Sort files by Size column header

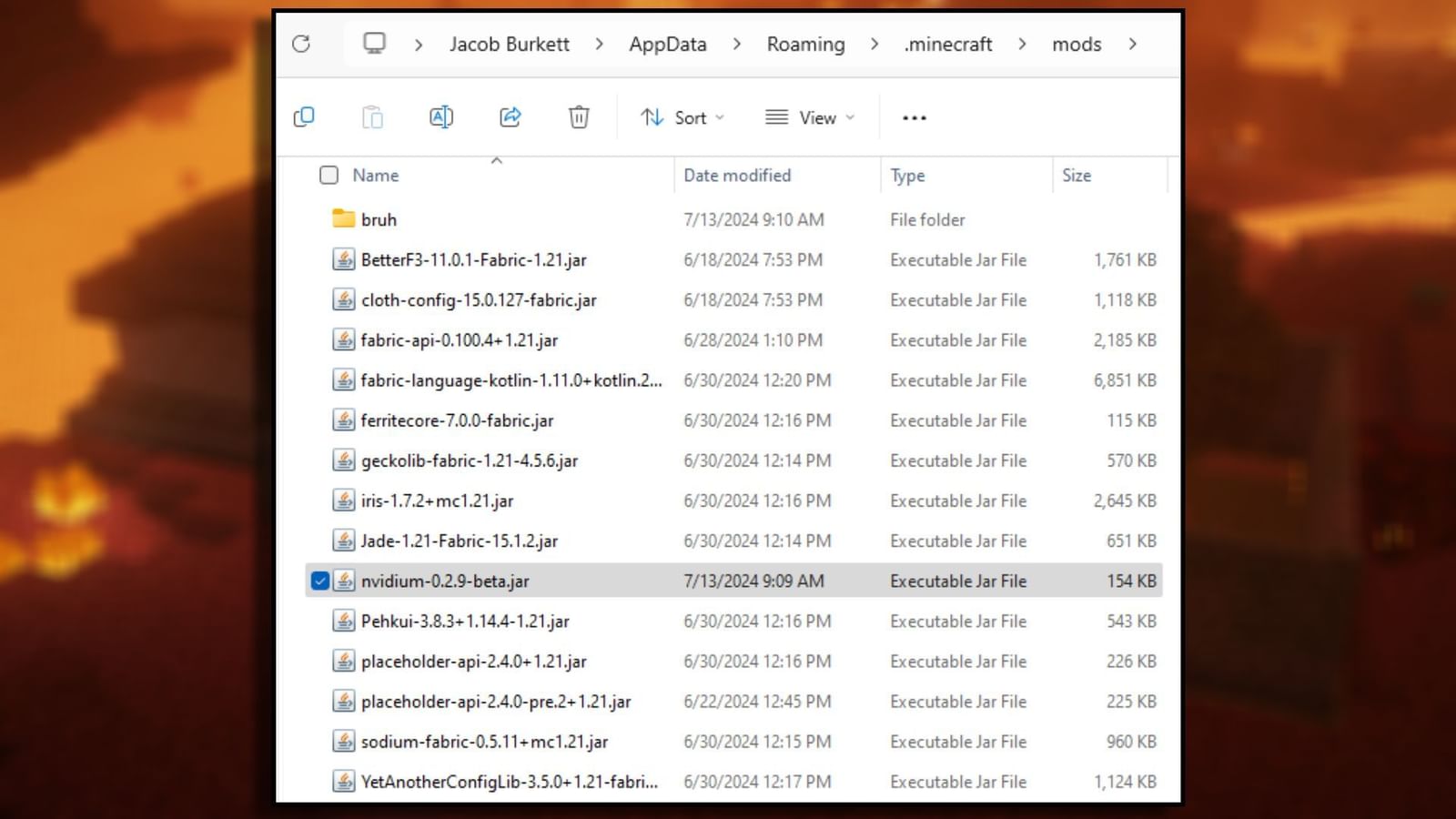pyautogui.click(x=1077, y=175)
